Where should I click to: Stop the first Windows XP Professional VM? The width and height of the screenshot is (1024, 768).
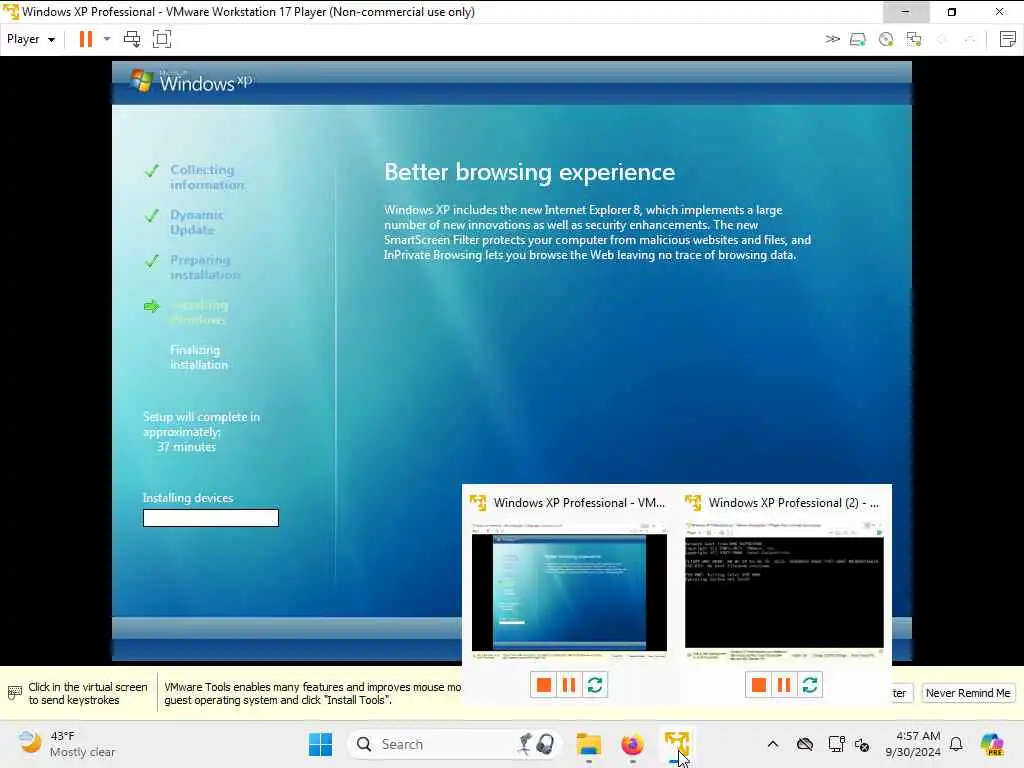(x=543, y=684)
